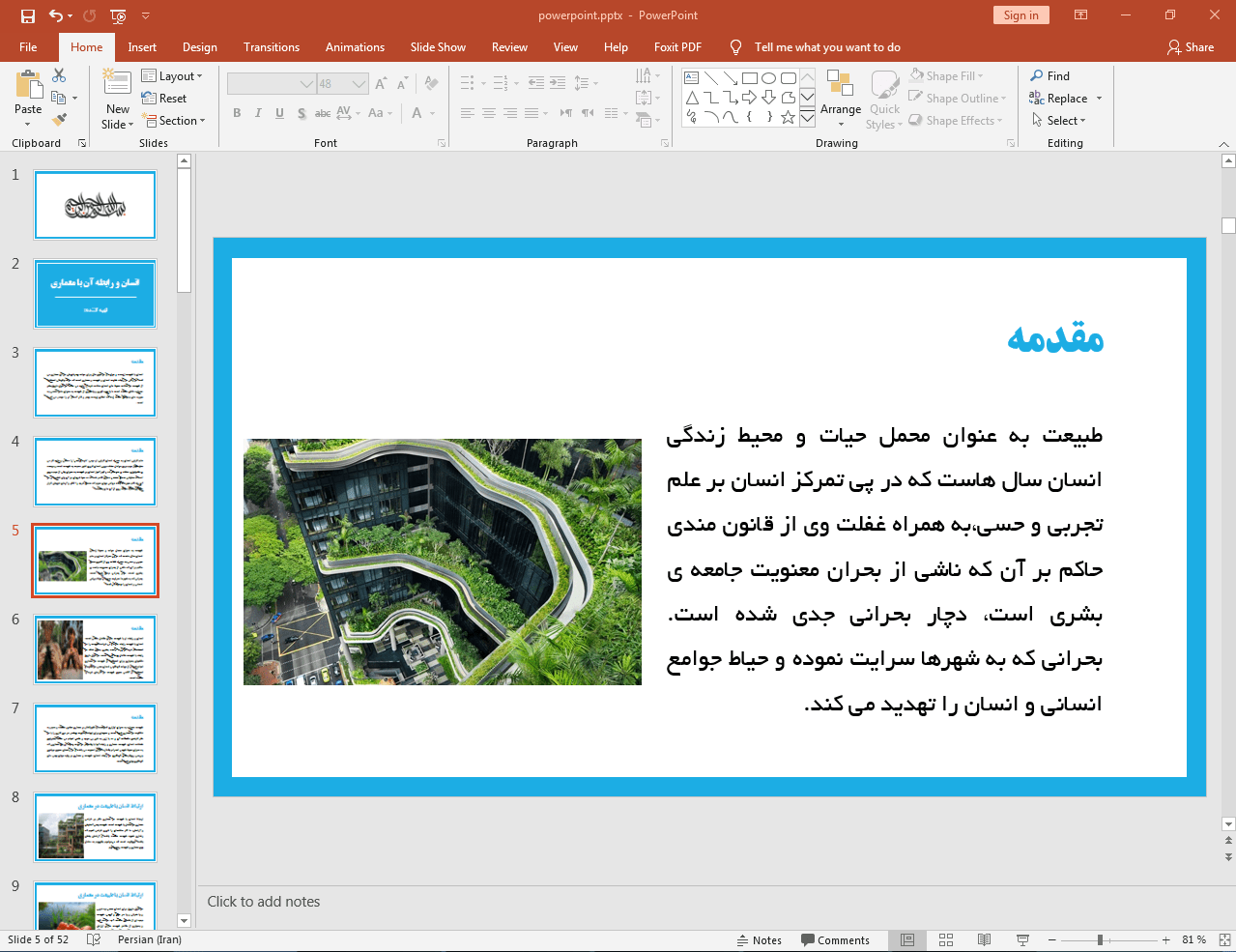The image size is (1236, 952).
Task: Open the Shape Fill dropdown
Action: tap(947, 76)
